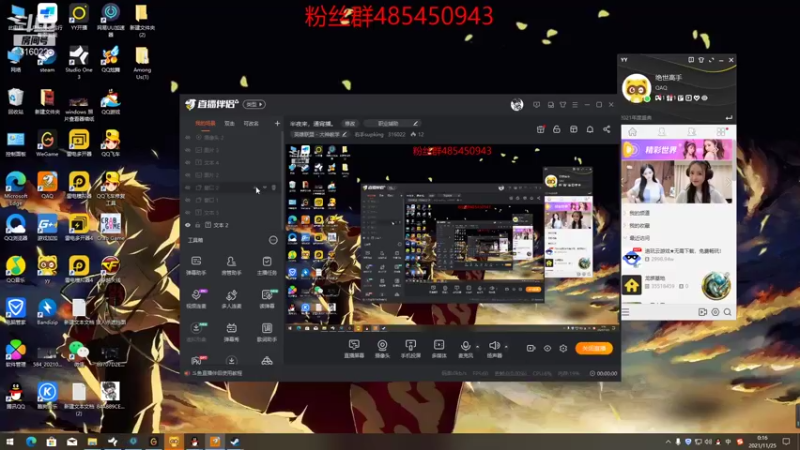Click plus icon to add a scene
The image size is (800, 450).
click(277, 123)
